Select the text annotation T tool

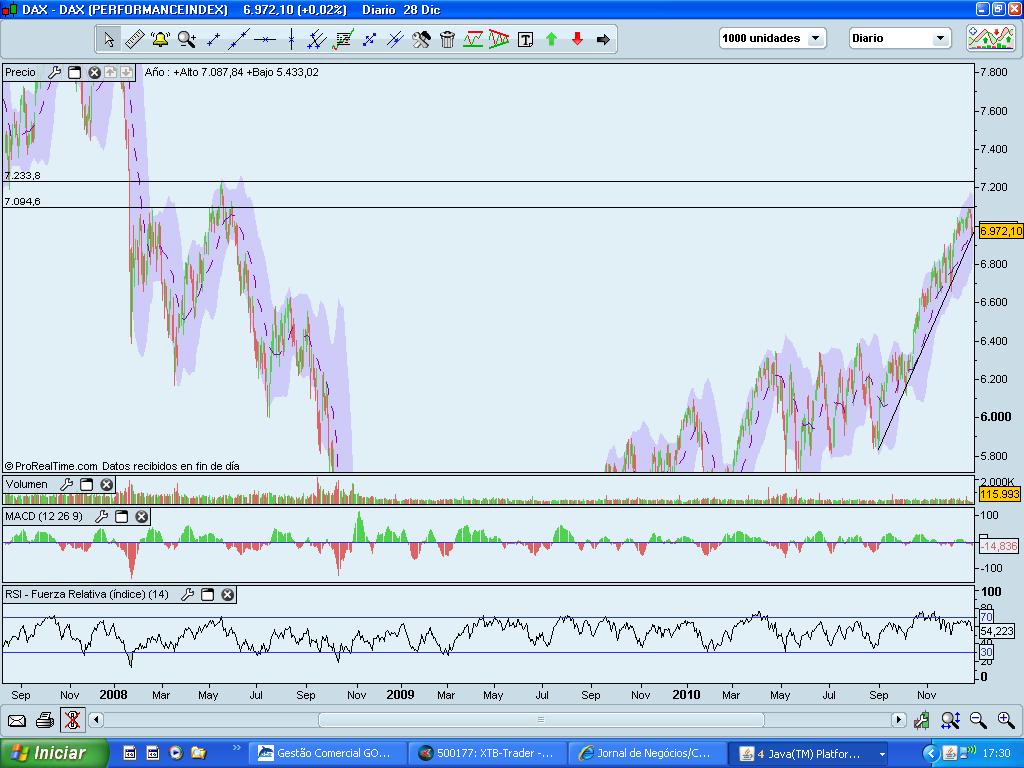[525, 39]
